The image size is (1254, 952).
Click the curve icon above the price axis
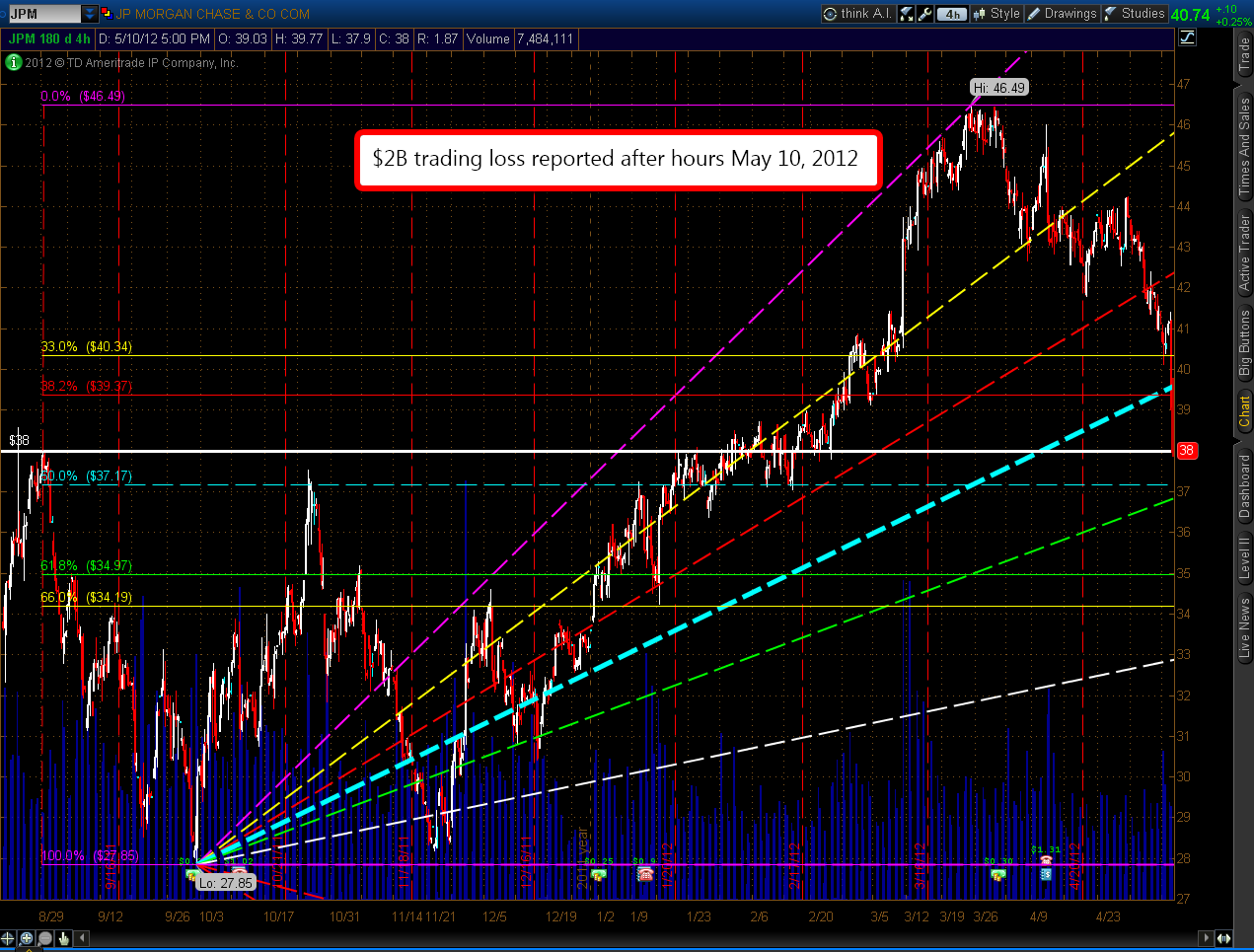1188,37
